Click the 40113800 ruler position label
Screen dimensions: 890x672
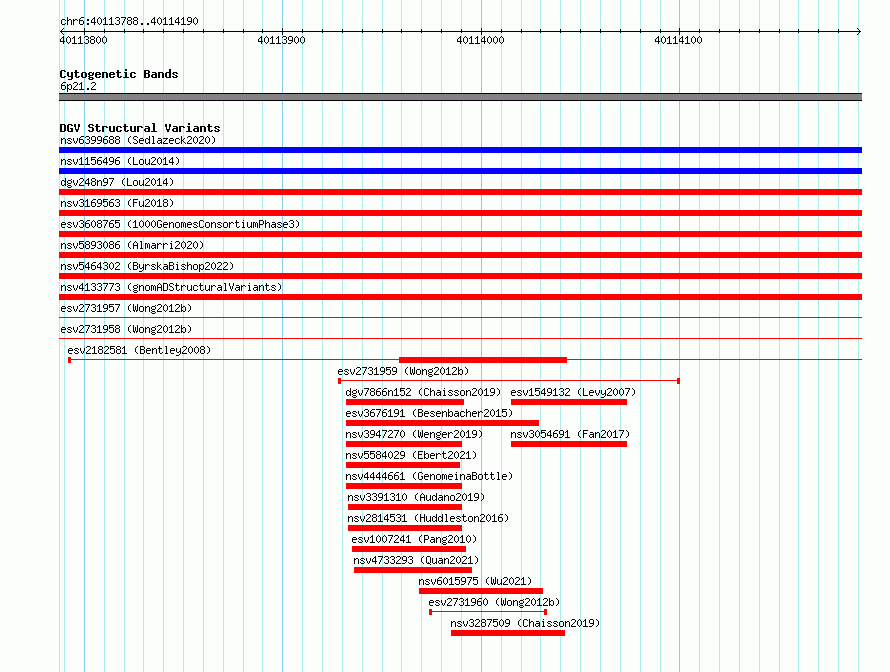coord(83,40)
